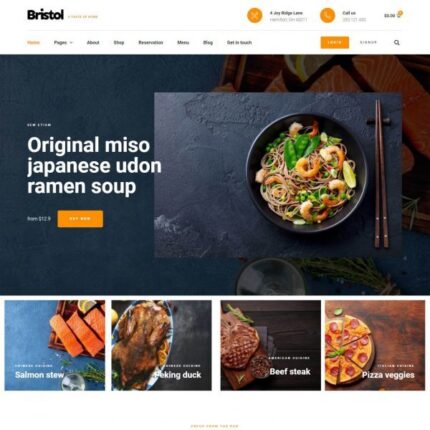Click the orange hero Get Now button

click(80, 219)
